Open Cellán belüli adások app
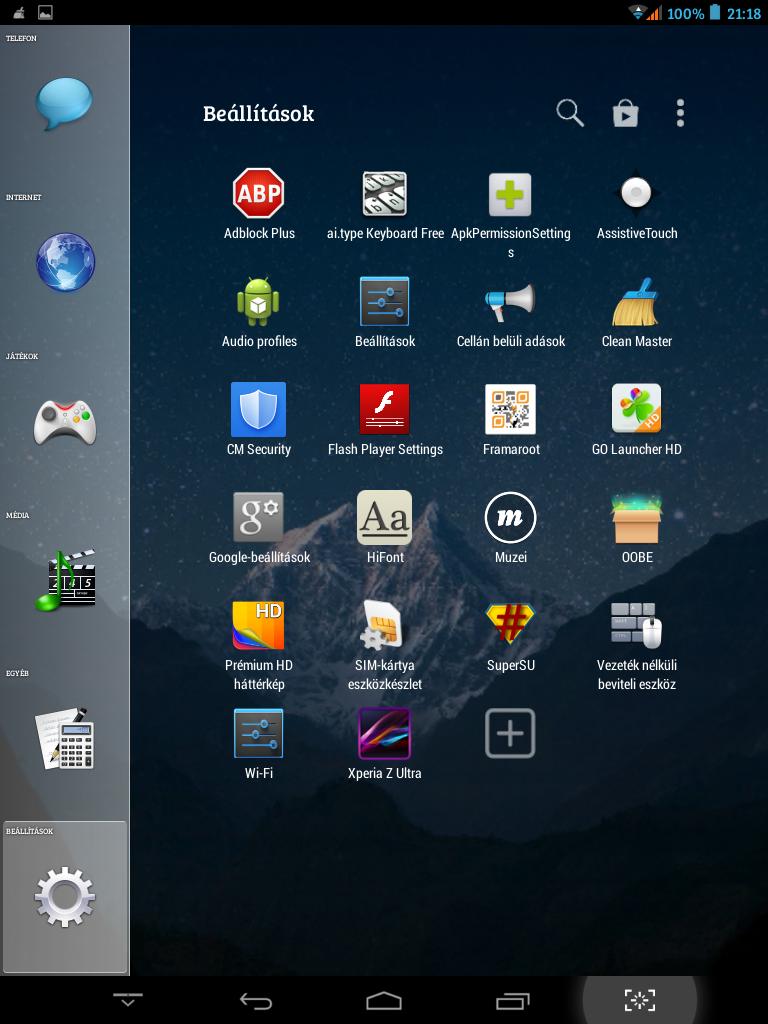768x1024 pixels. 510,302
